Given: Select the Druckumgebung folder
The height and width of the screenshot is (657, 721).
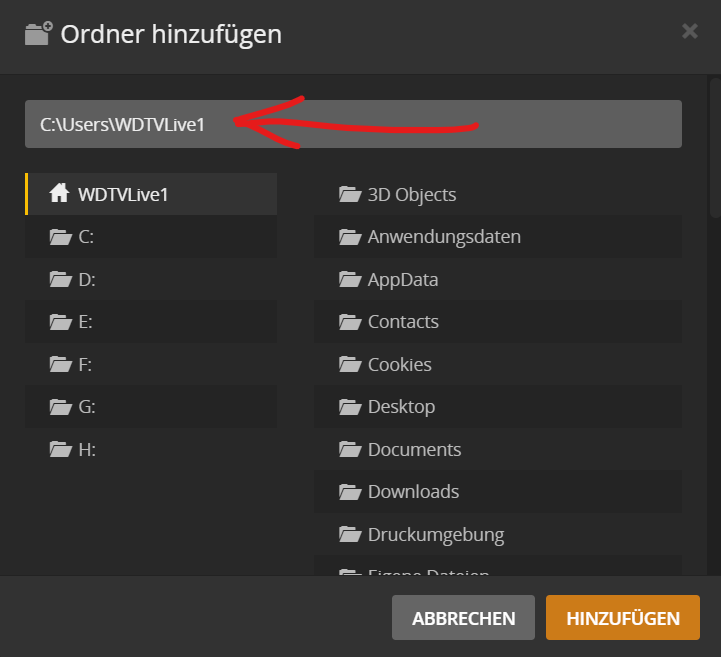Looking at the screenshot, I should click(435, 534).
